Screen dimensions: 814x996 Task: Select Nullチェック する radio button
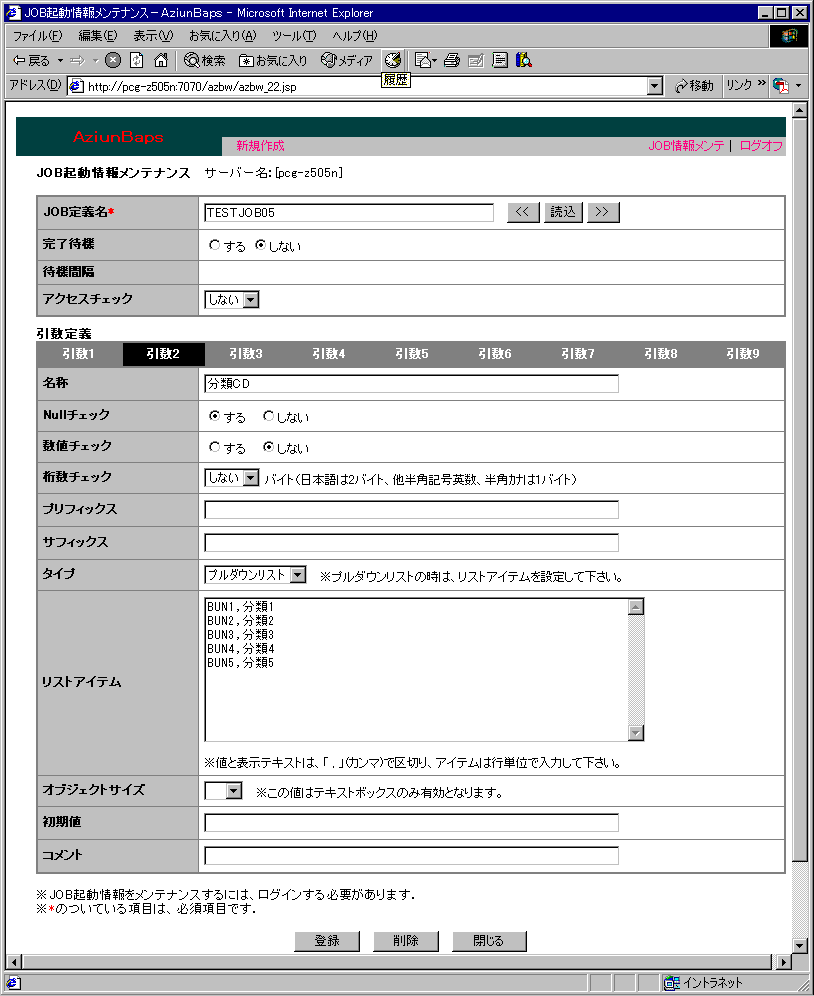pos(215,415)
